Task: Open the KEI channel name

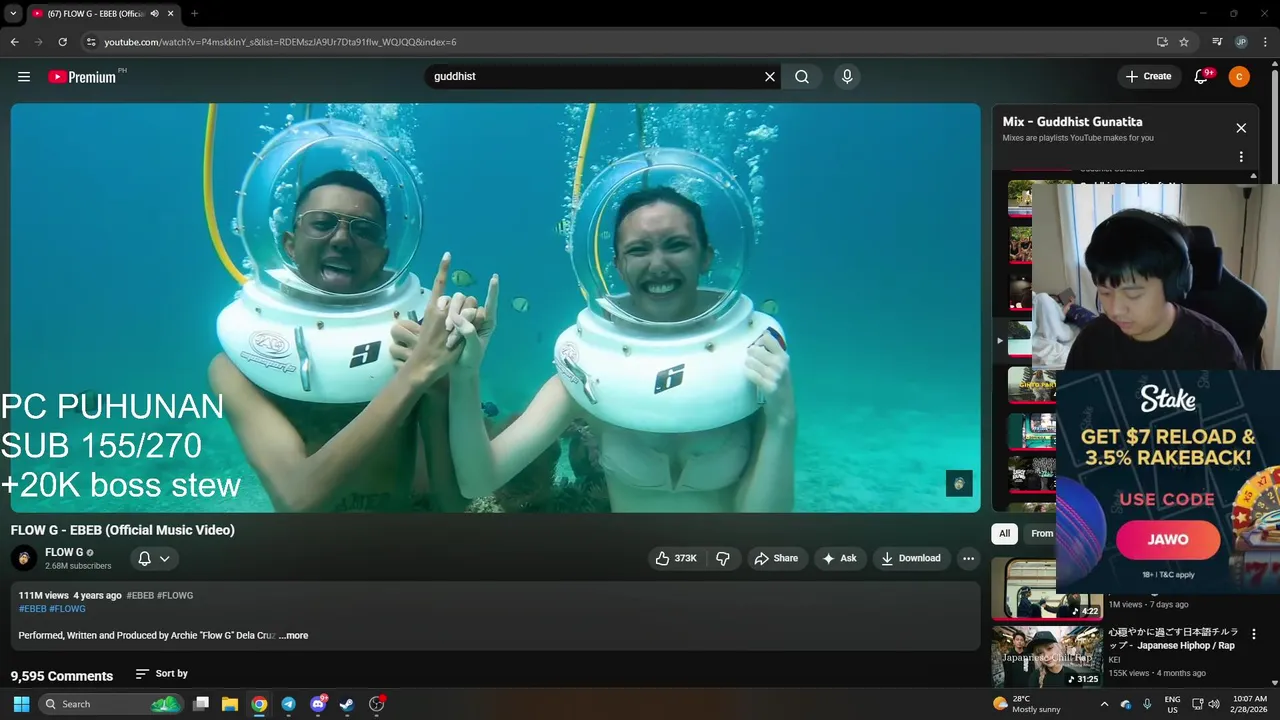Action: click(x=1114, y=660)
